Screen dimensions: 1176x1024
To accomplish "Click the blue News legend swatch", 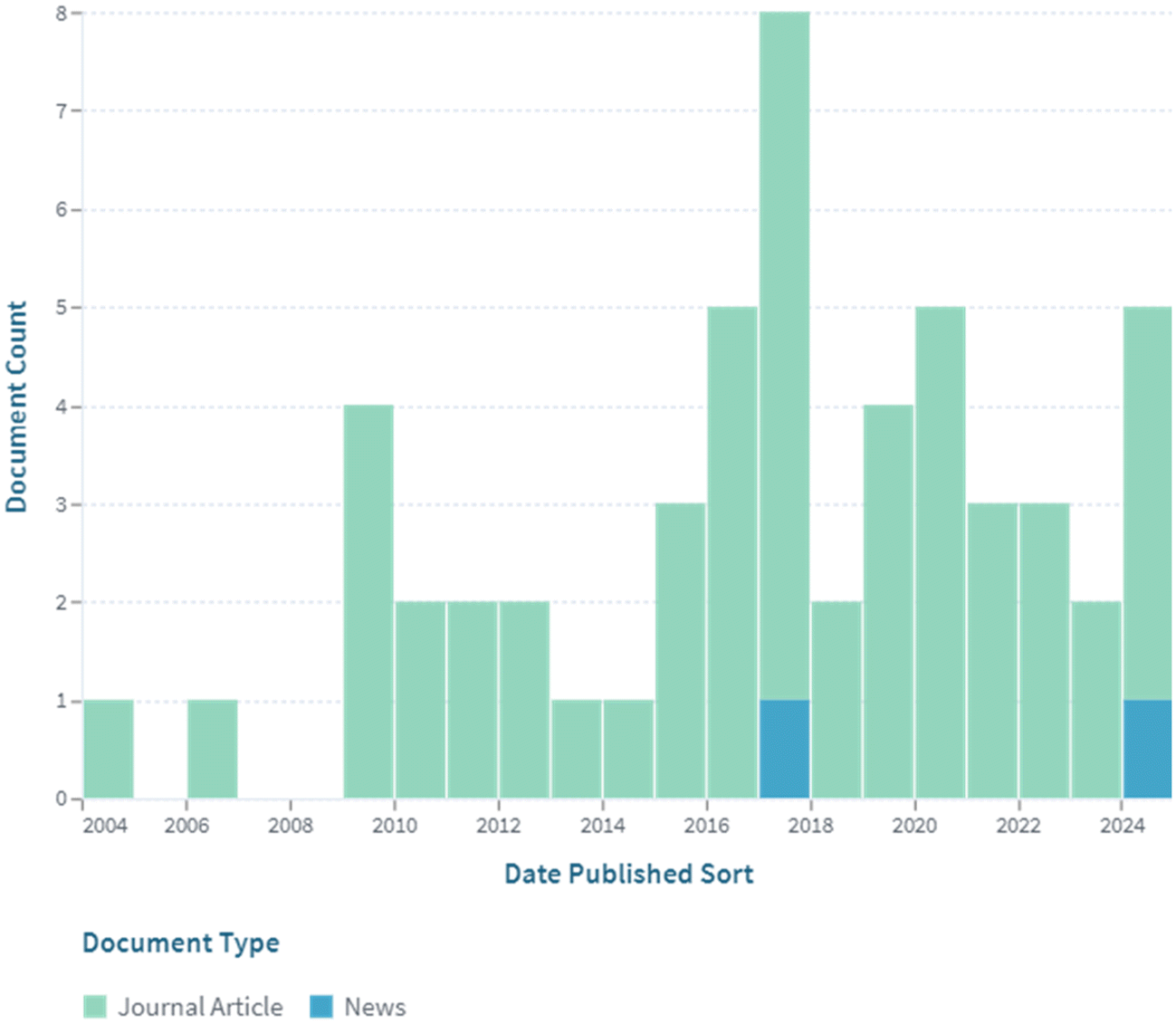I will [x=321, y=1006].
